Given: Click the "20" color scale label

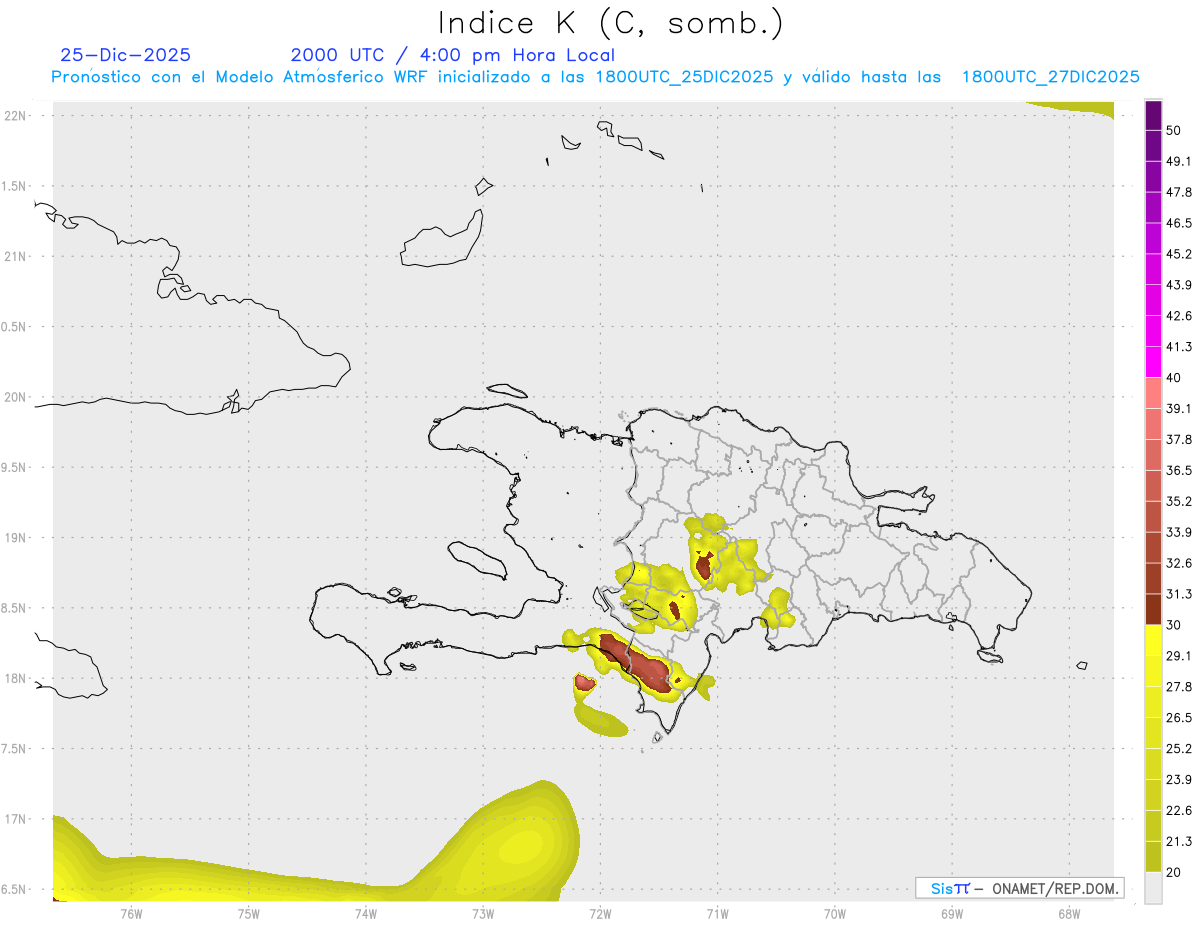Looking at the screenshot, I should click(x=1174, y=873).
